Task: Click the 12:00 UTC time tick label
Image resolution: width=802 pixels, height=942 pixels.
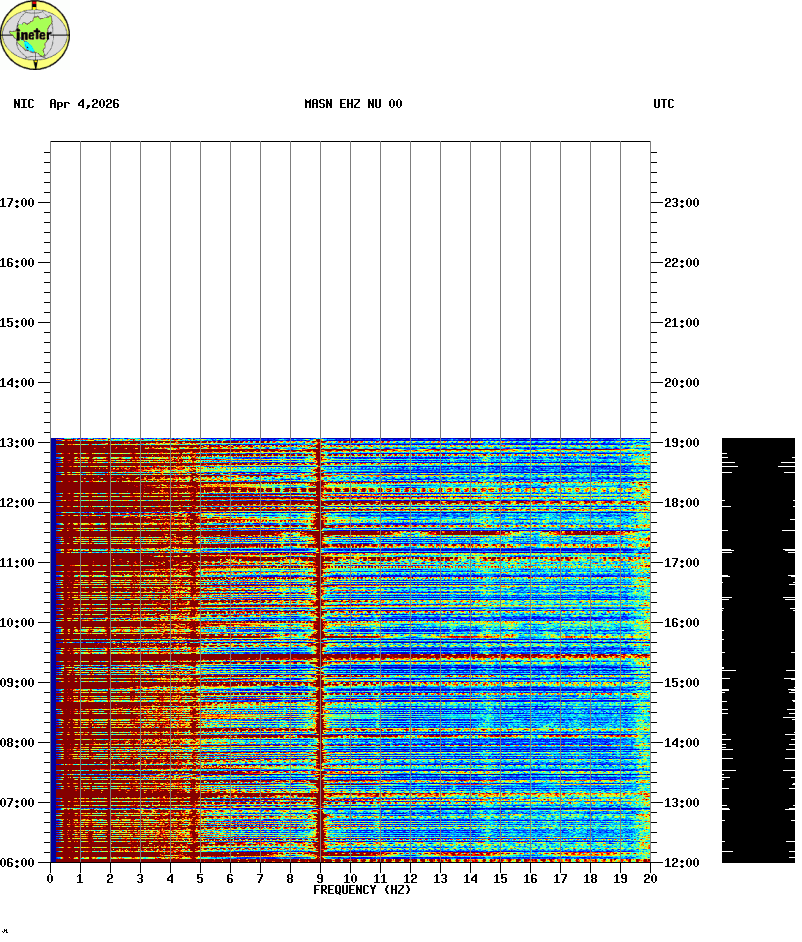Action: pos(681,863)
